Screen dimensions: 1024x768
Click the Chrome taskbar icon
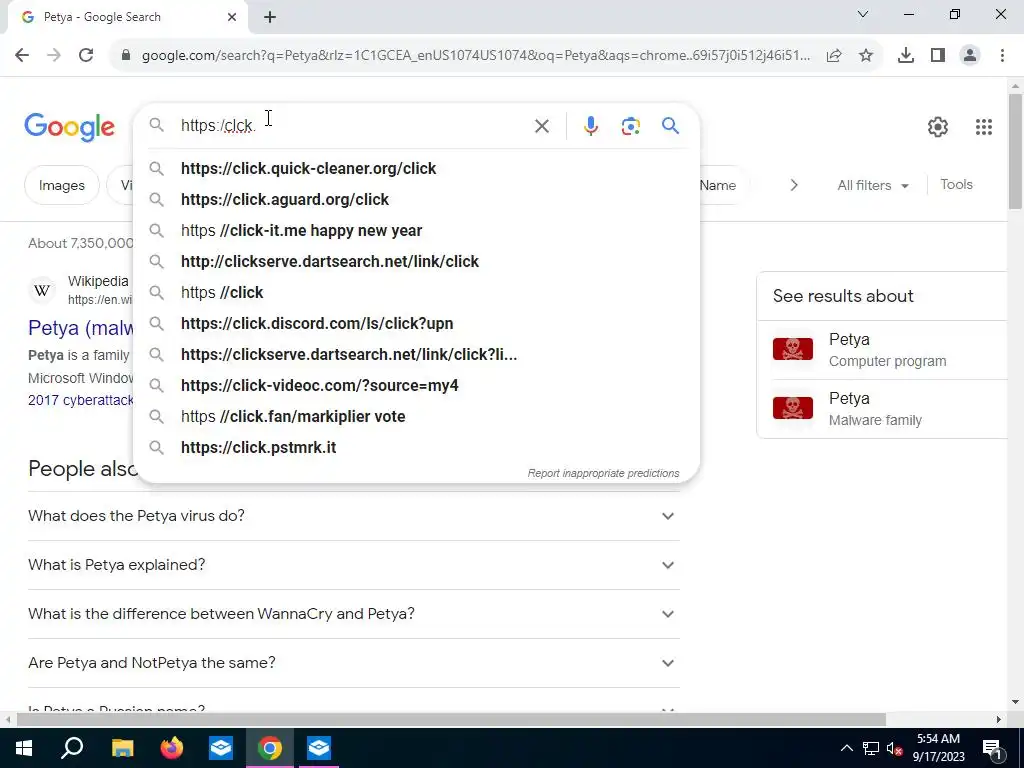pyautogui.click(x=270, y=748)
